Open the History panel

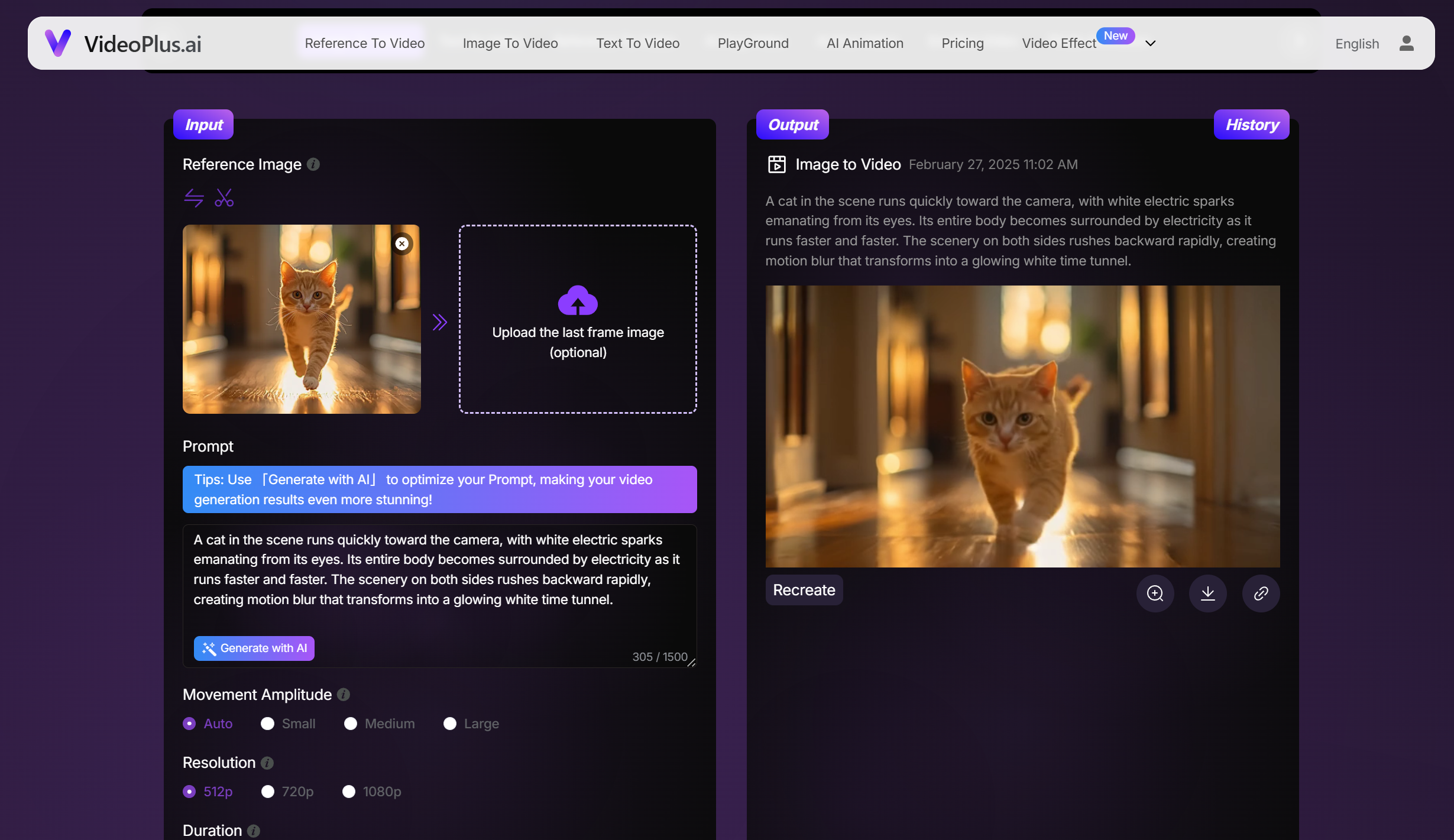click(1251, 125)
